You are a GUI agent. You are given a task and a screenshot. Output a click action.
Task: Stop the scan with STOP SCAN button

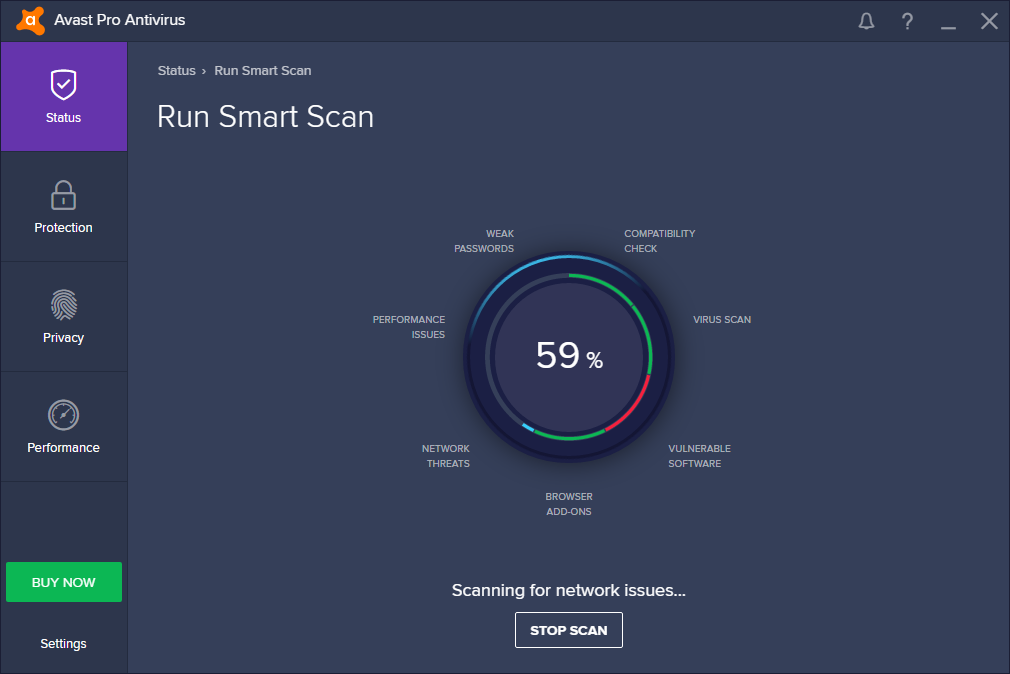click(x=569, y=630)
